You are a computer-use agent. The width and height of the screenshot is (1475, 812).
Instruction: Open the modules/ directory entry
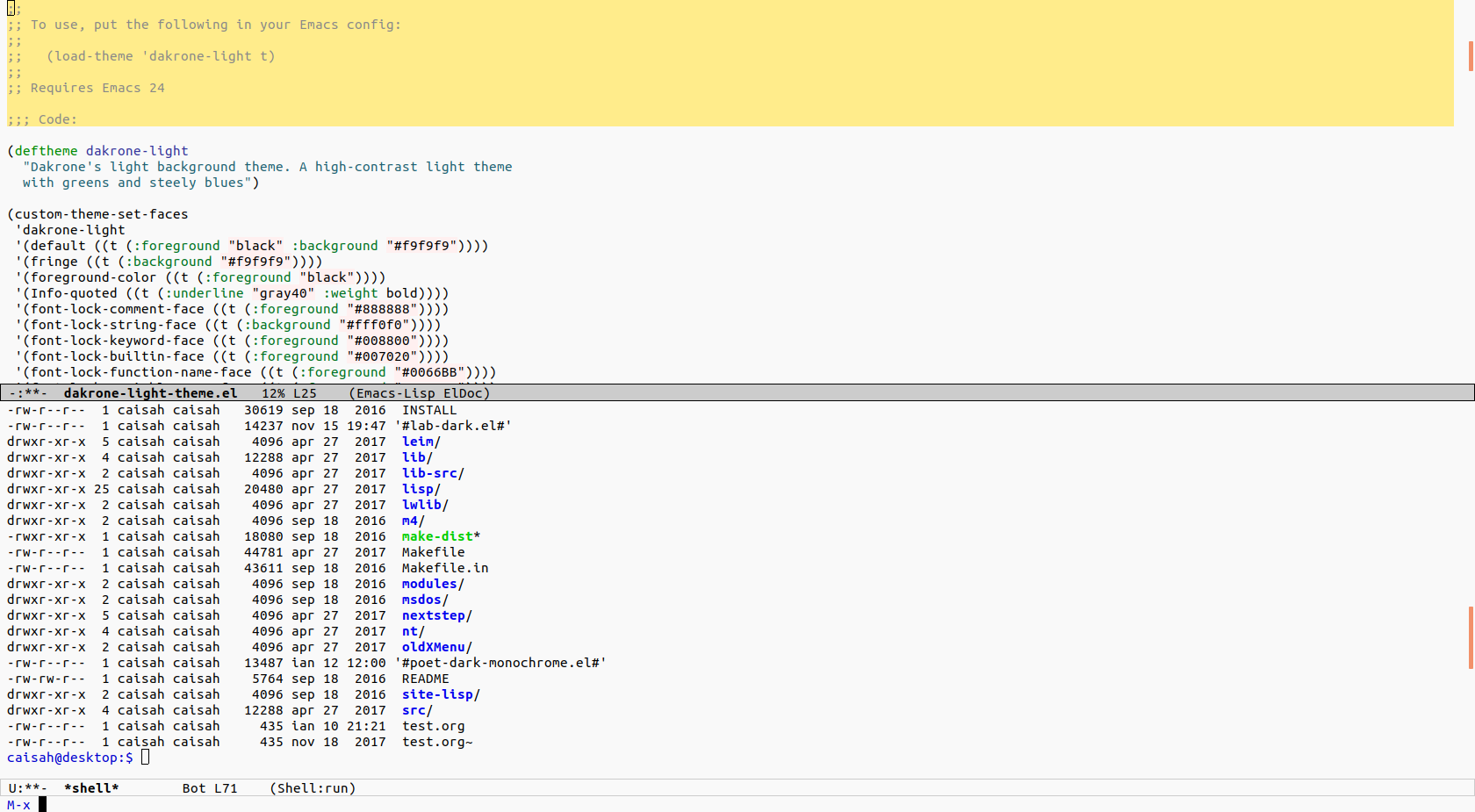point(433,584)
